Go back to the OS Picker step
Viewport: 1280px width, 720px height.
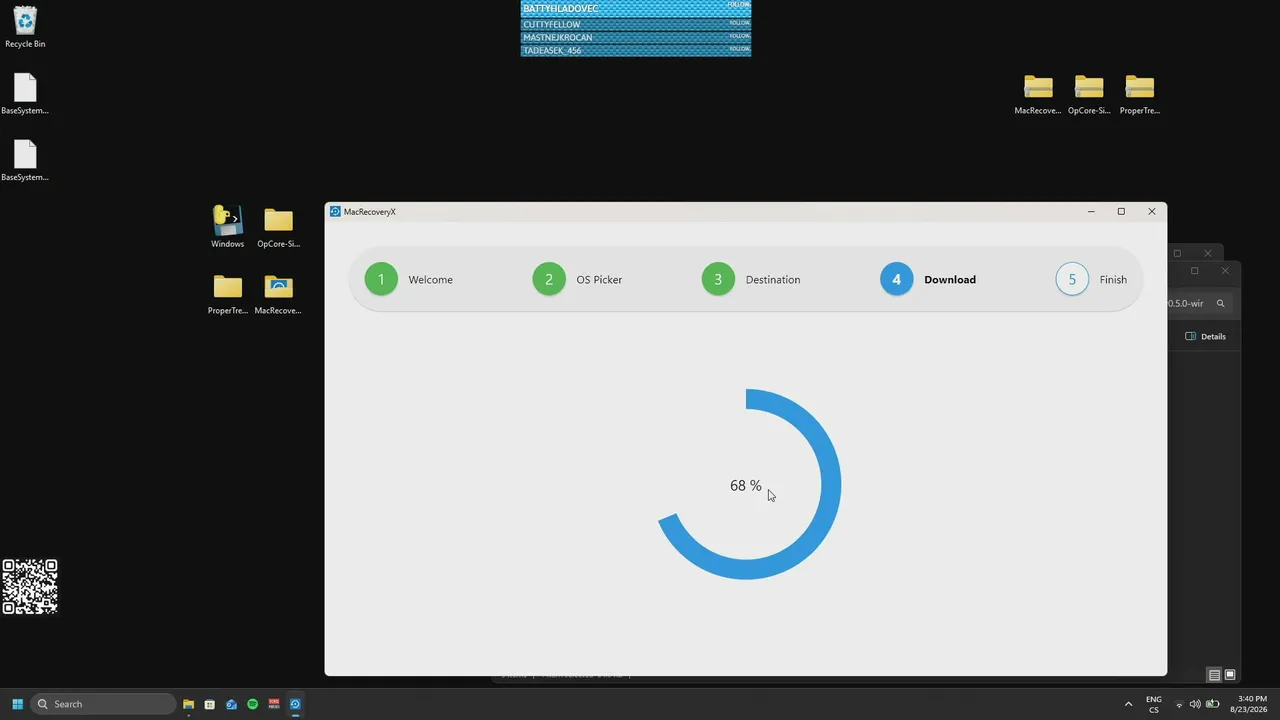click(549, 280)
